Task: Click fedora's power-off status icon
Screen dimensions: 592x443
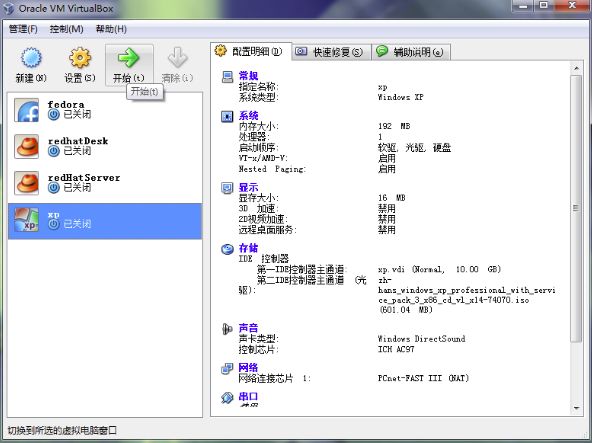Action: [54, 114]
